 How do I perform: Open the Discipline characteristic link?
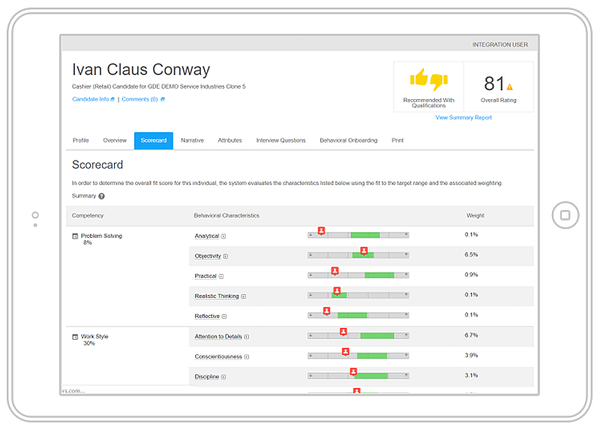pos(207,376)
